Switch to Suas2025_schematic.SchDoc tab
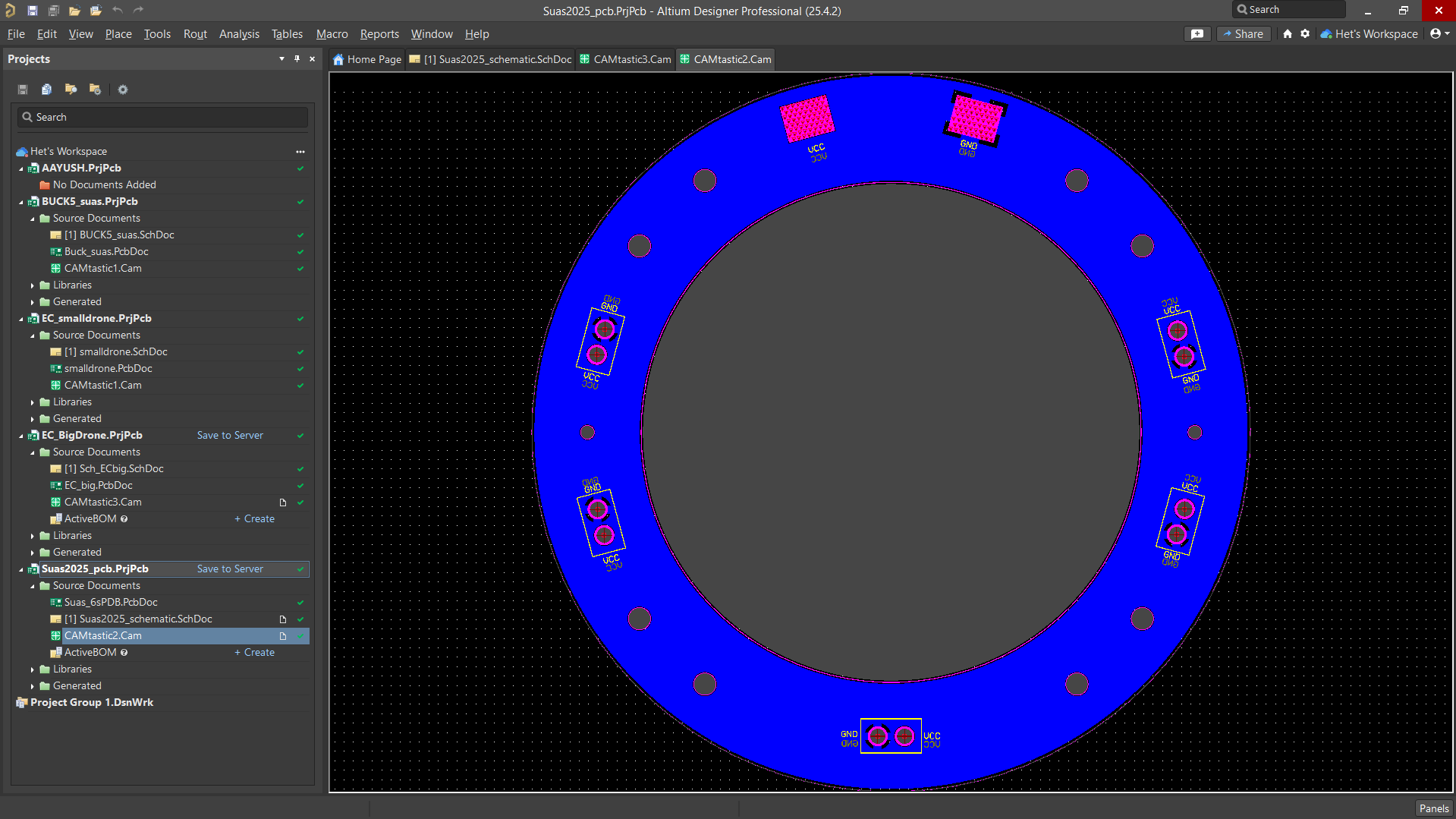This screenshot has width=1456, height=819. (490, 59)
